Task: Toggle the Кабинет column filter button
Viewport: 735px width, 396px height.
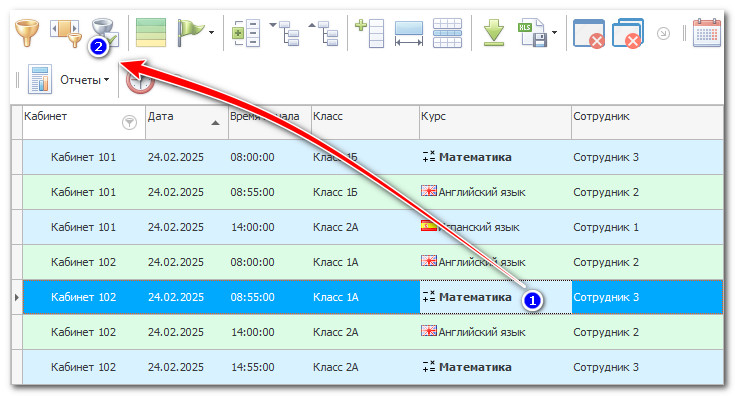Action: [x=129, y=123]
